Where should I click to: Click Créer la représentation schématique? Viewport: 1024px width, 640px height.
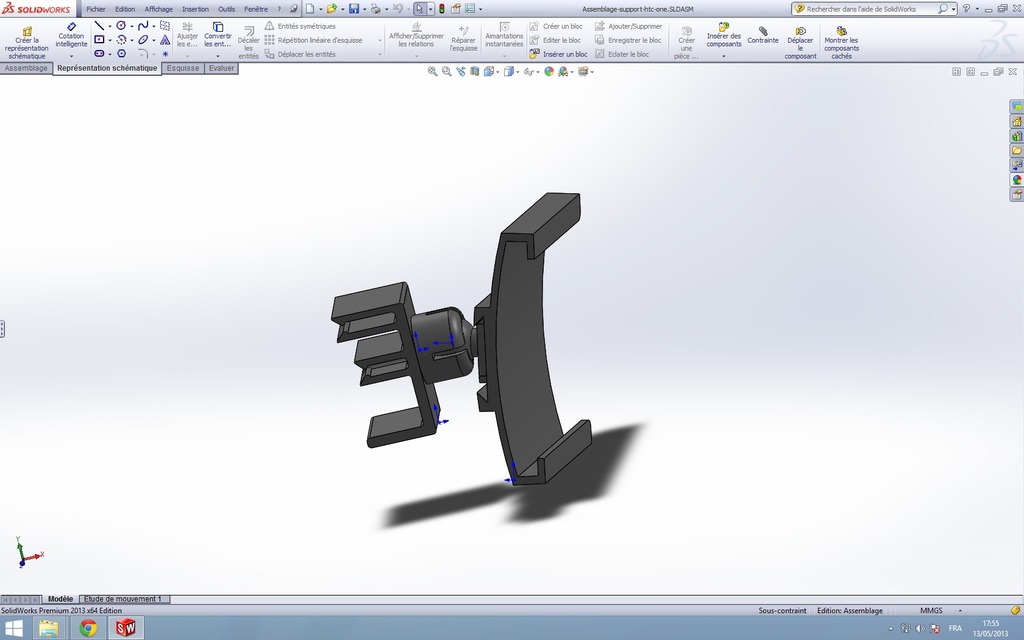pos(27,43)
